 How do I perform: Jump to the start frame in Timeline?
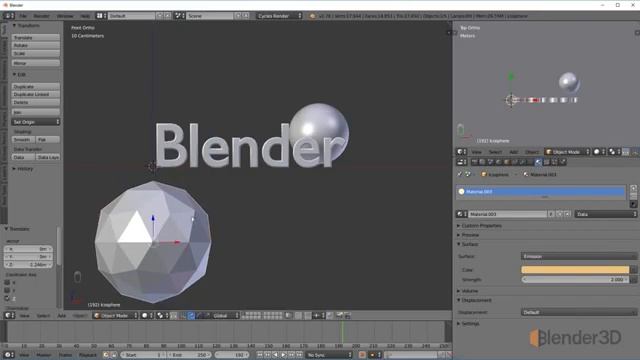(260, 355)
